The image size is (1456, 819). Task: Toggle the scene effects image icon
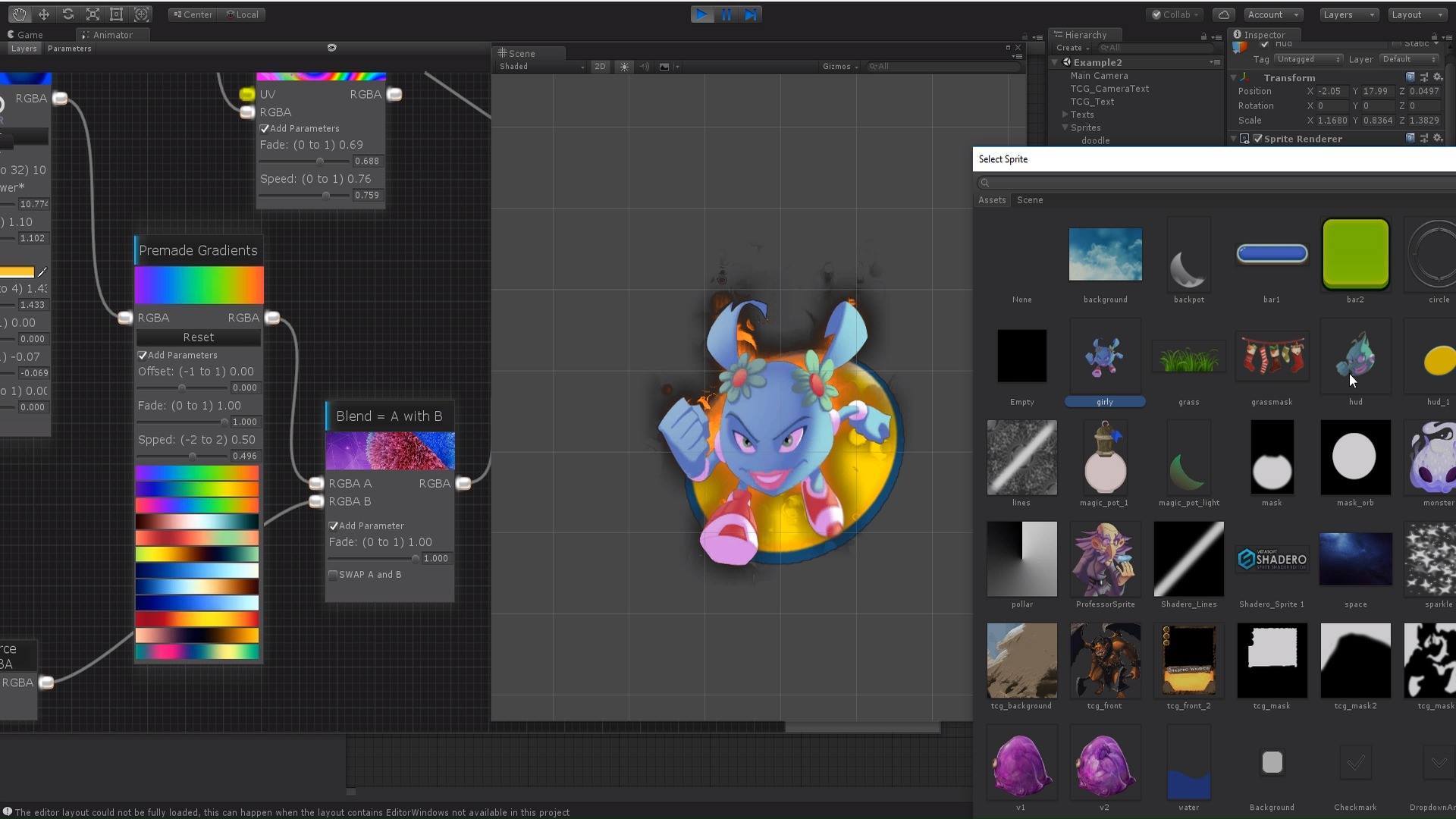tap(664, 67)
